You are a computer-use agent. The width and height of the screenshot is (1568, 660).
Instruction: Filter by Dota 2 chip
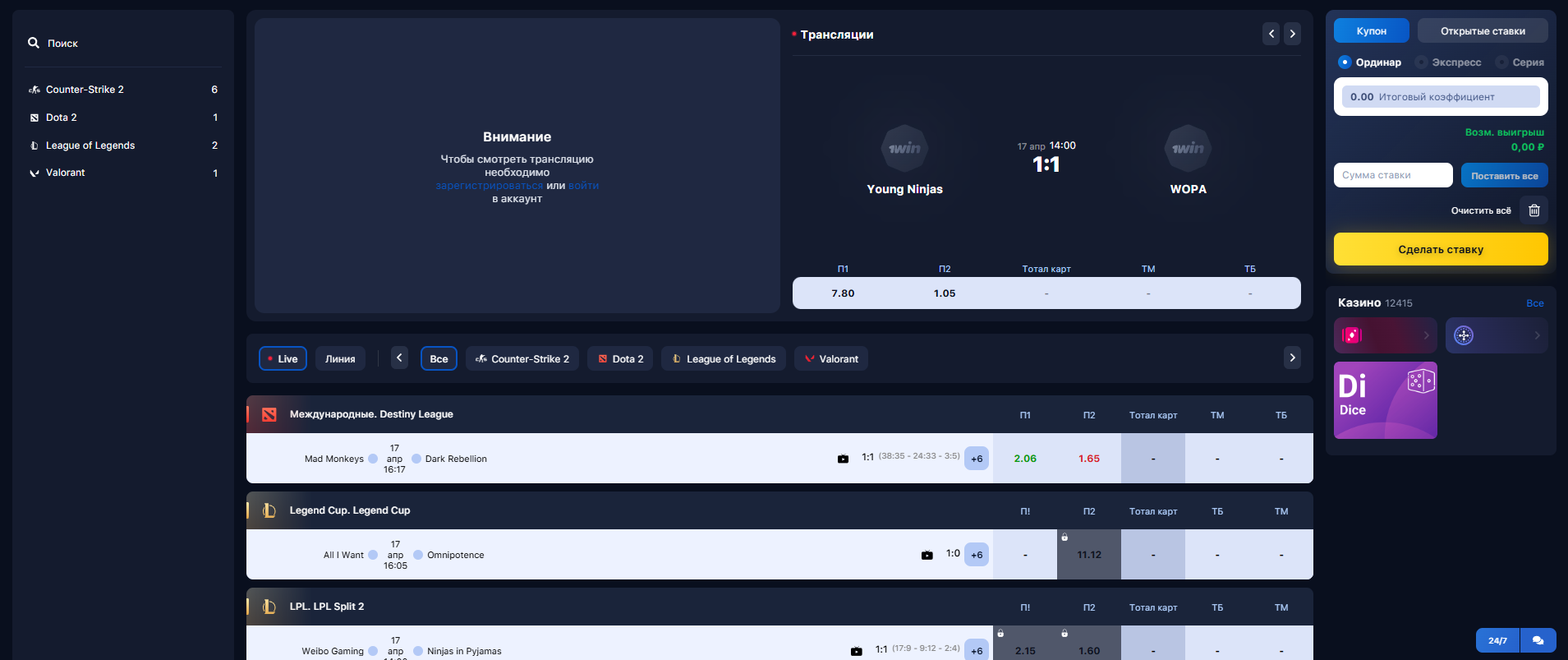tap(620, 359)
